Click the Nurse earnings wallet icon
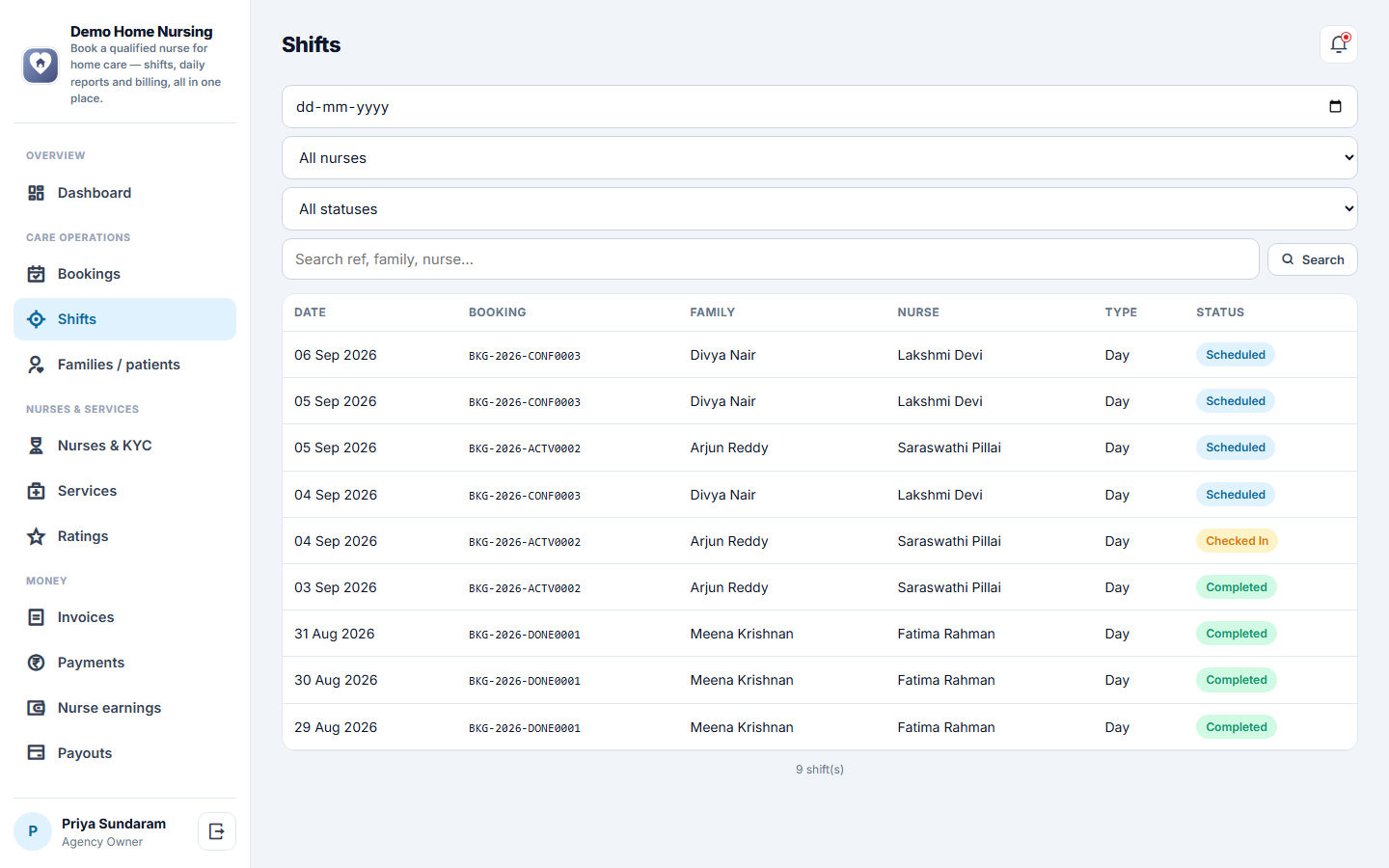Viewport: 1389px width, 868px height. coord(37,708)
